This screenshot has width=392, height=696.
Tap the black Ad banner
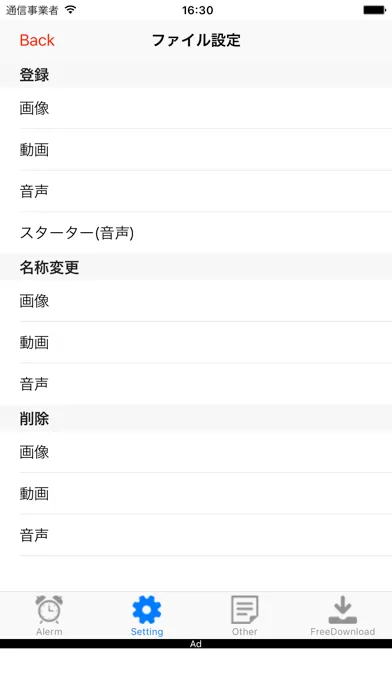click(x=196, y=644)
